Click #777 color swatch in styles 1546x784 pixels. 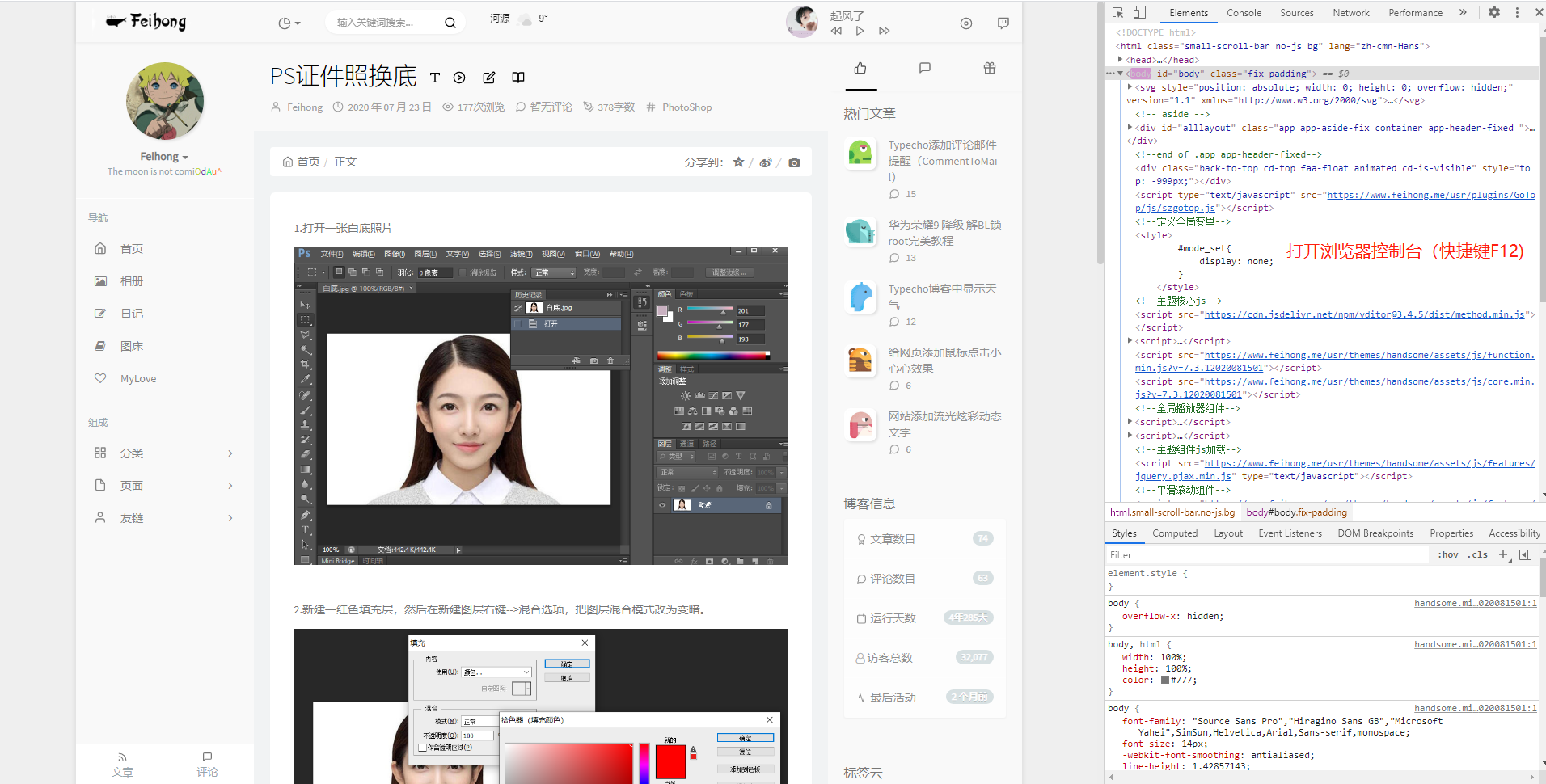click(x=1165, y=680)
